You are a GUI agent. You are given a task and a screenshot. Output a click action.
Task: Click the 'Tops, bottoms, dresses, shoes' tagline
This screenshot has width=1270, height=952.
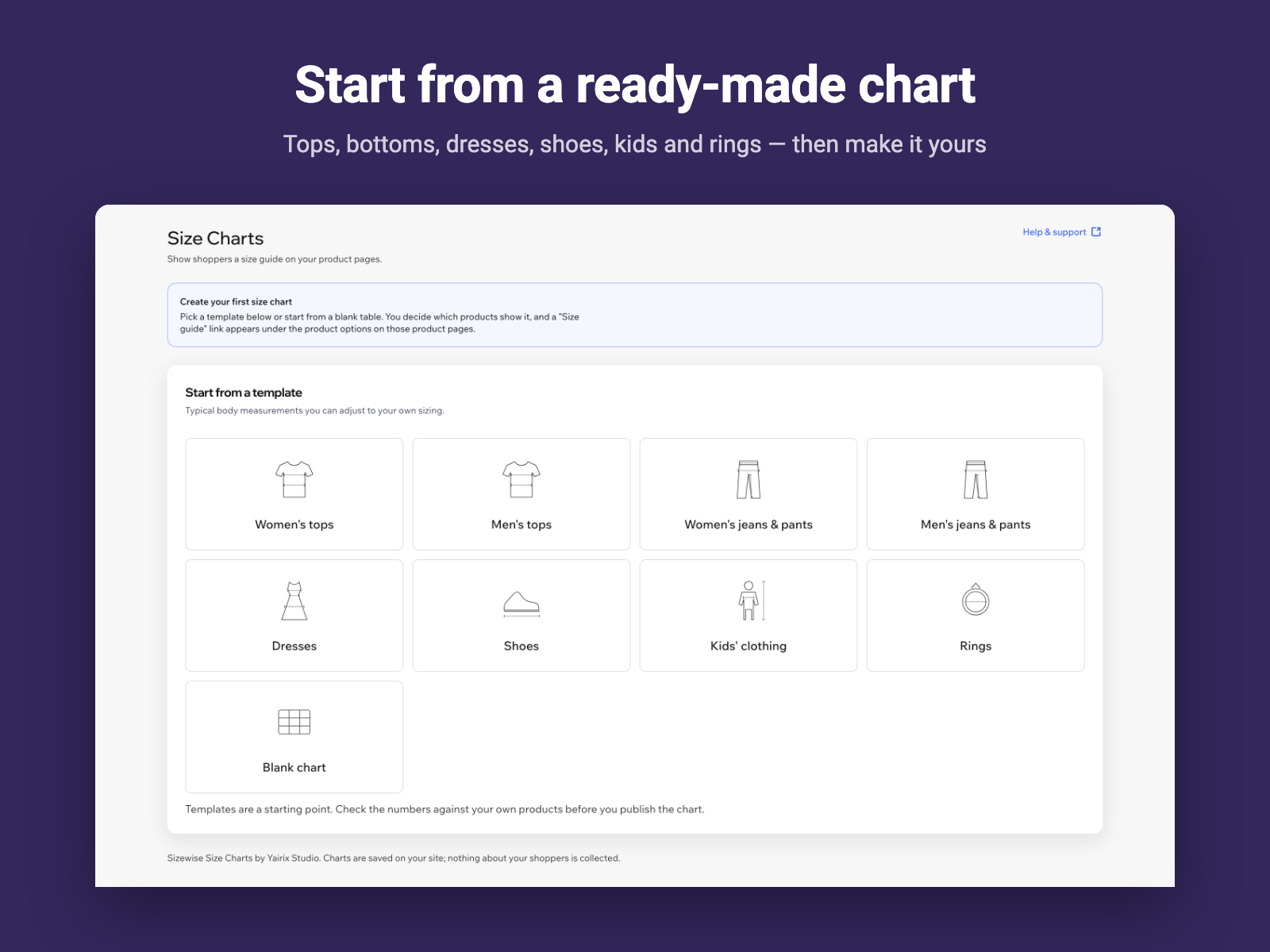pyautogui.click(x=635, y=144)
